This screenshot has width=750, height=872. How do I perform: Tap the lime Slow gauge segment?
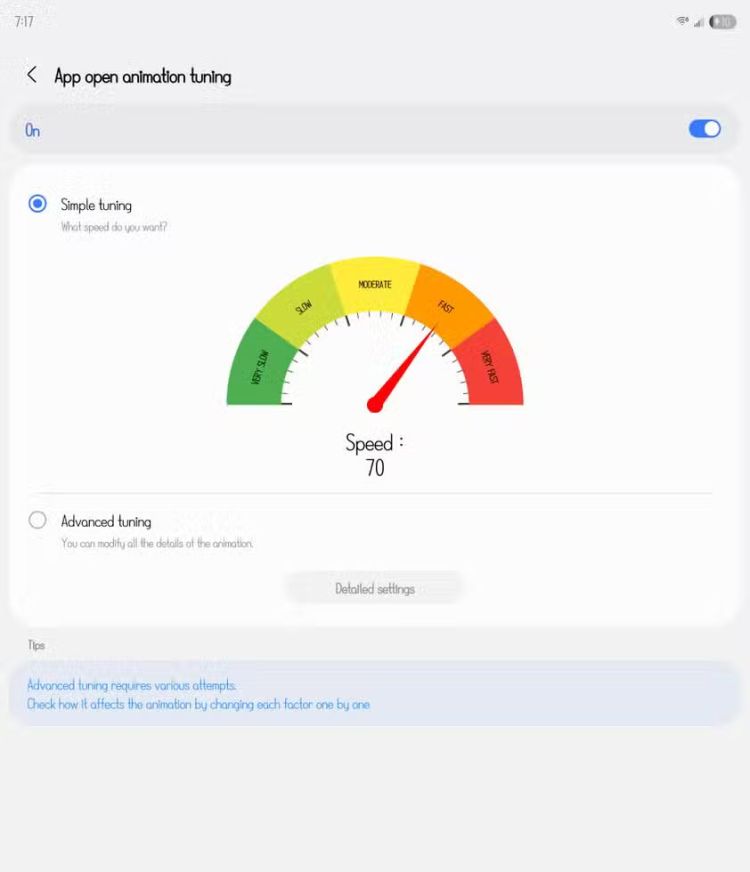point(301,307)
